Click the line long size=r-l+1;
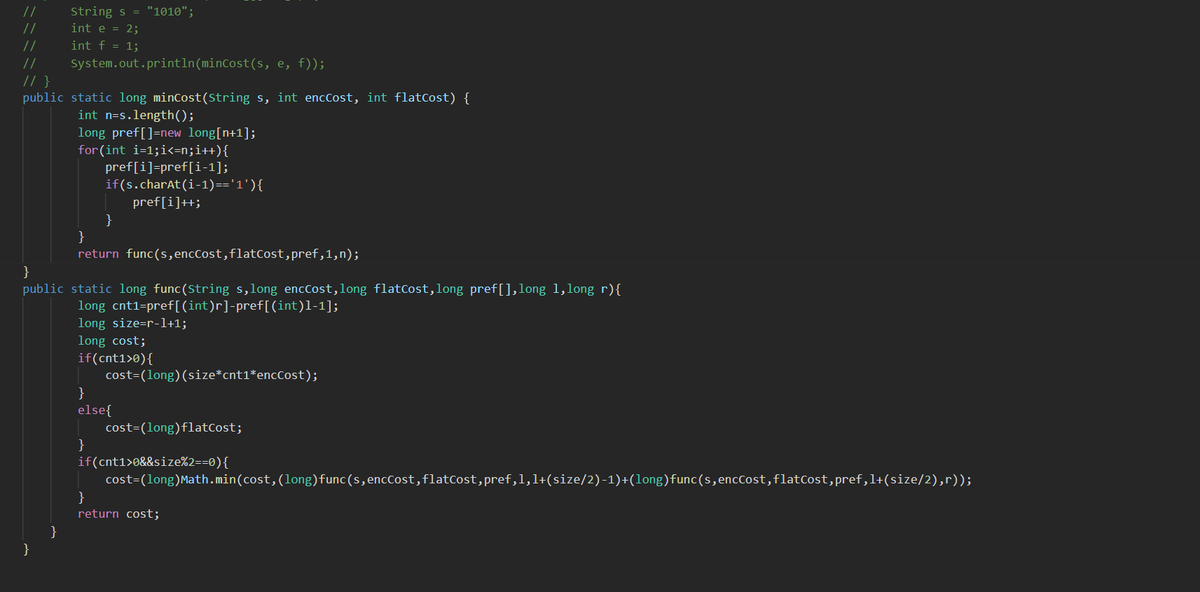The height and width of the screenshot is (592, 1200). pos(133,323)
